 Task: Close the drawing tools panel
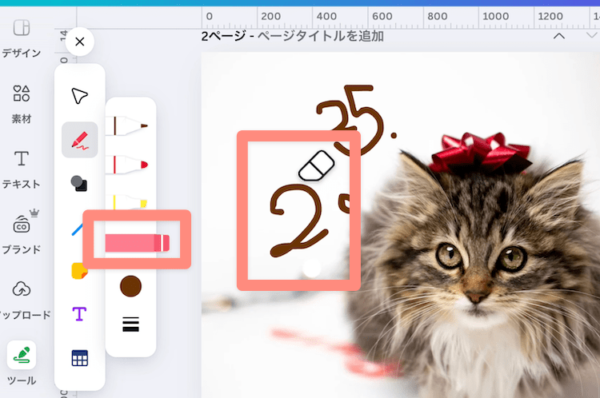tap(80, 41)
